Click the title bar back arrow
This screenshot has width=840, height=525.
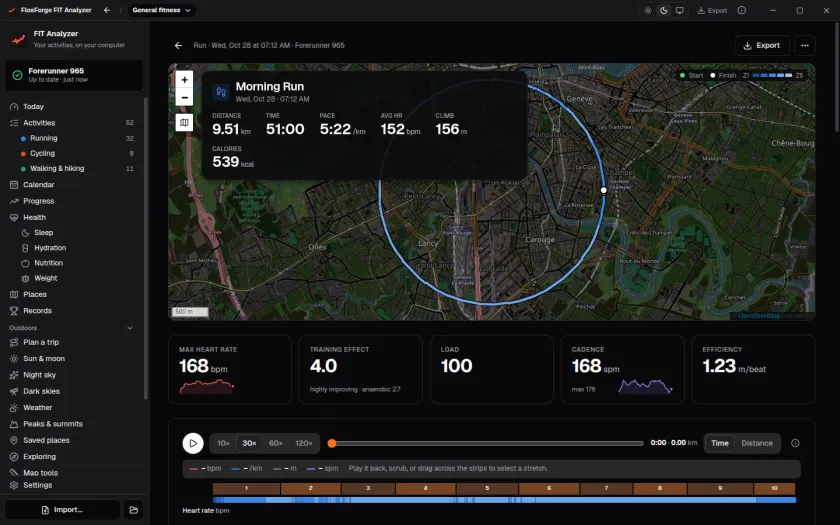click(x=107, y=10)
